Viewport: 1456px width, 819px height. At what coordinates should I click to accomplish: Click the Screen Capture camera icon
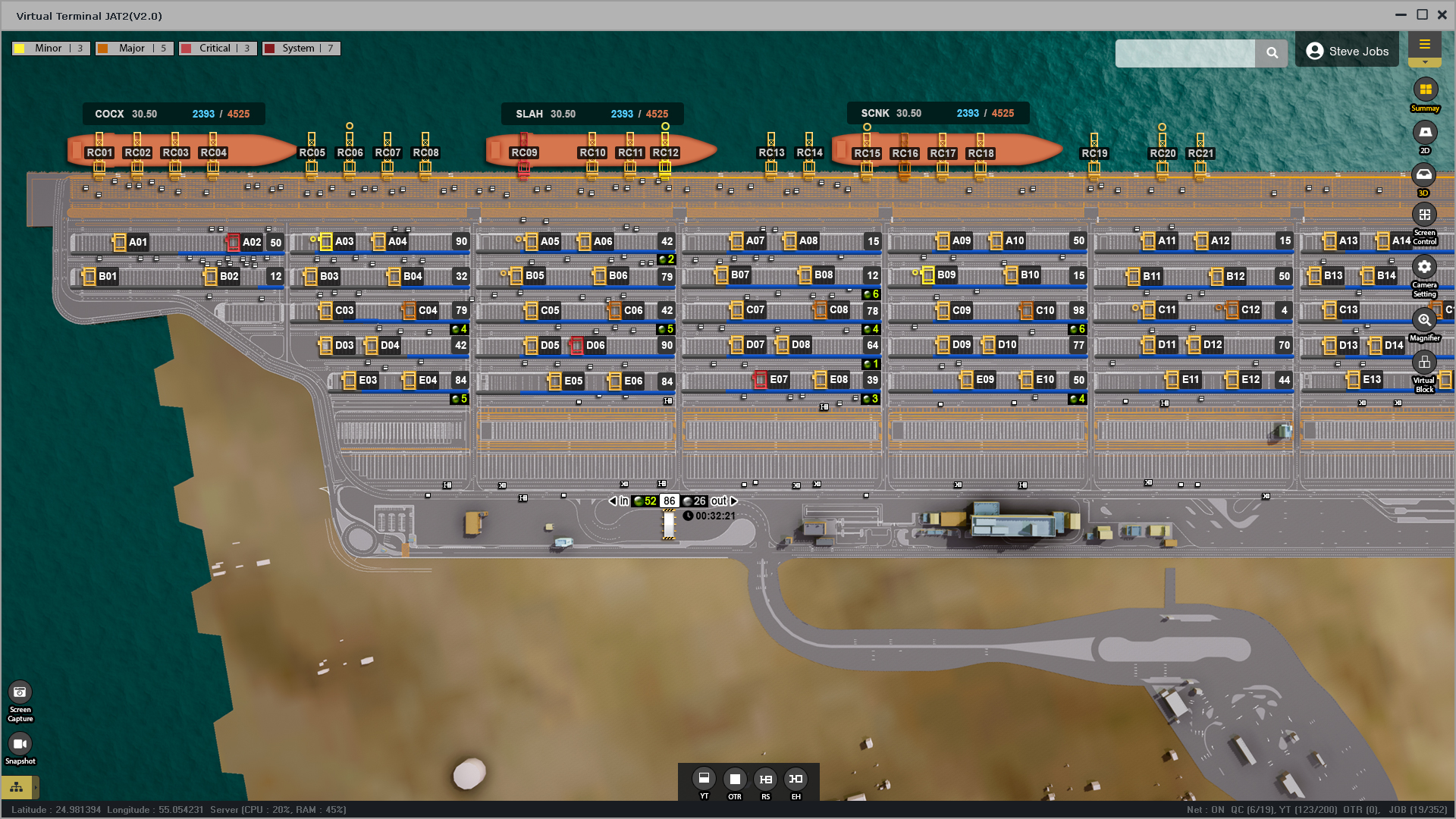pos(20,692)
